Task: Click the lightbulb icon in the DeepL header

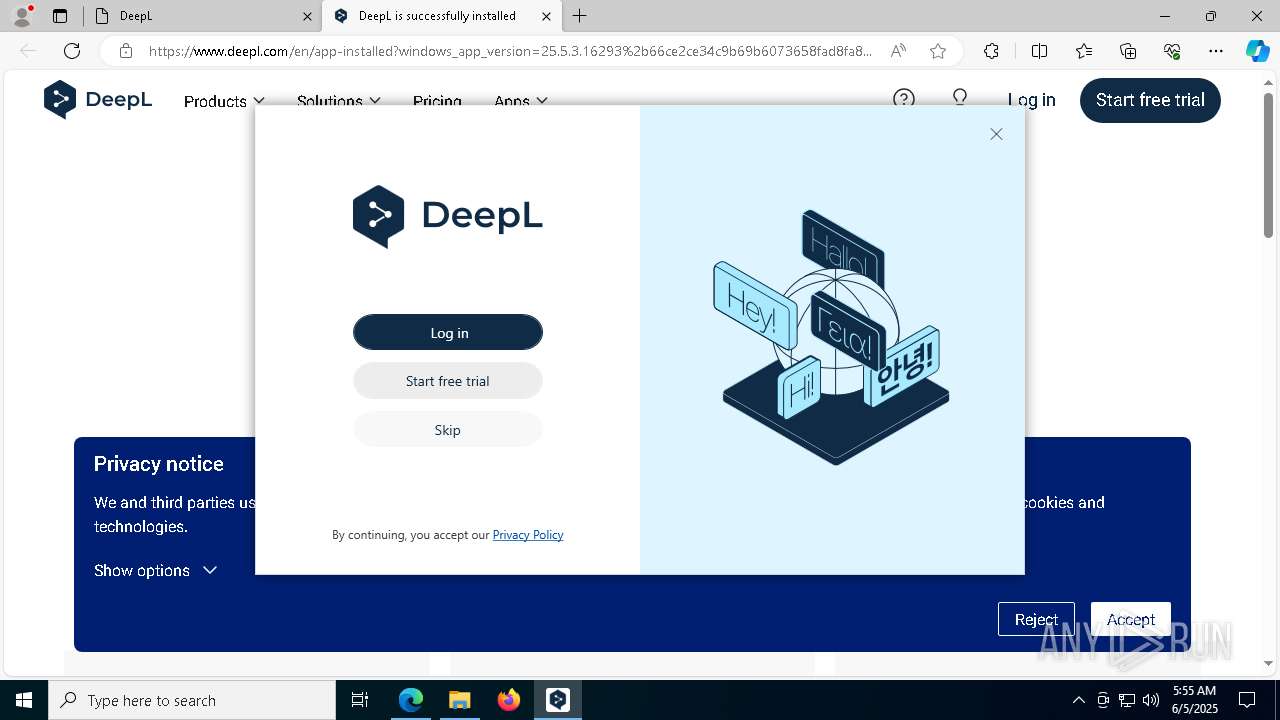Action: pyautogui.click(x=960, y=99)
